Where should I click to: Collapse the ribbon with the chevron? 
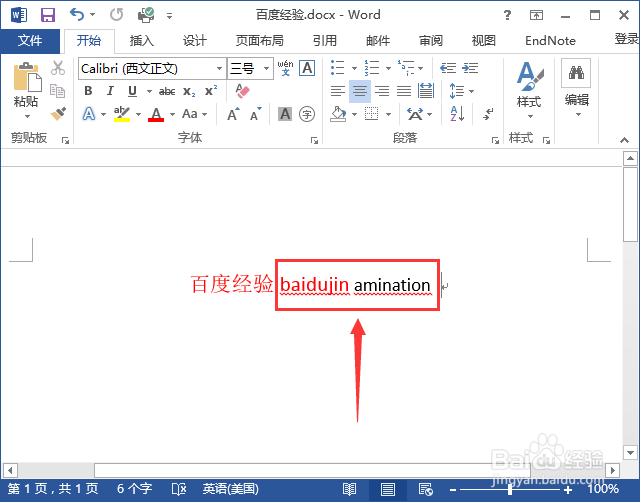tap(624, 140)
